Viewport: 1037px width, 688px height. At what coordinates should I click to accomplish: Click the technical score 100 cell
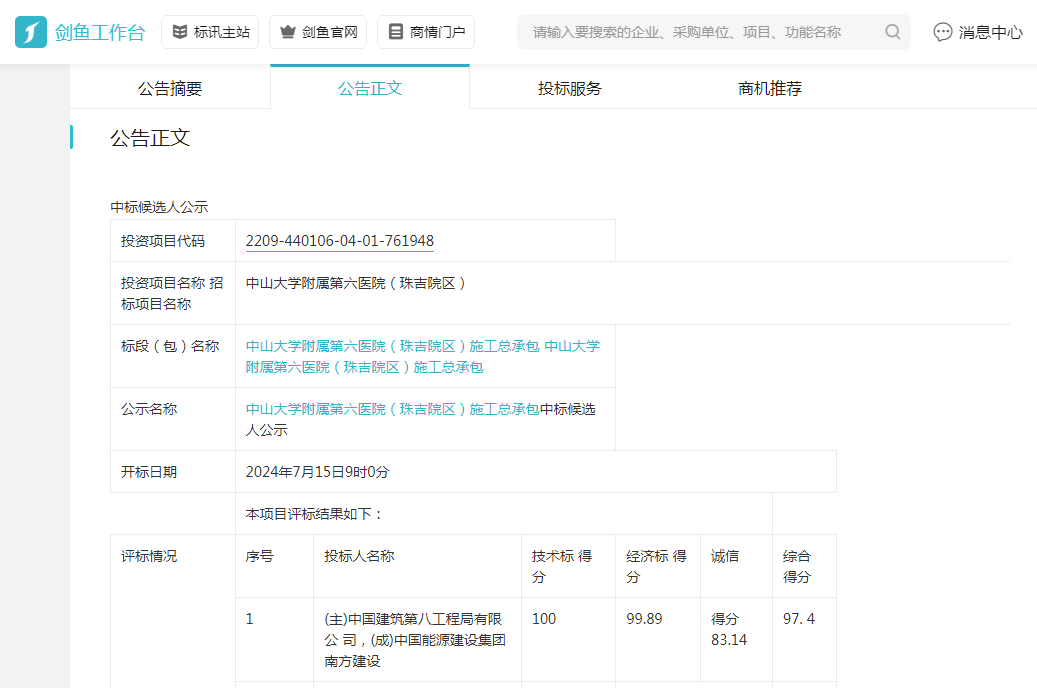(x=568, y=640)
